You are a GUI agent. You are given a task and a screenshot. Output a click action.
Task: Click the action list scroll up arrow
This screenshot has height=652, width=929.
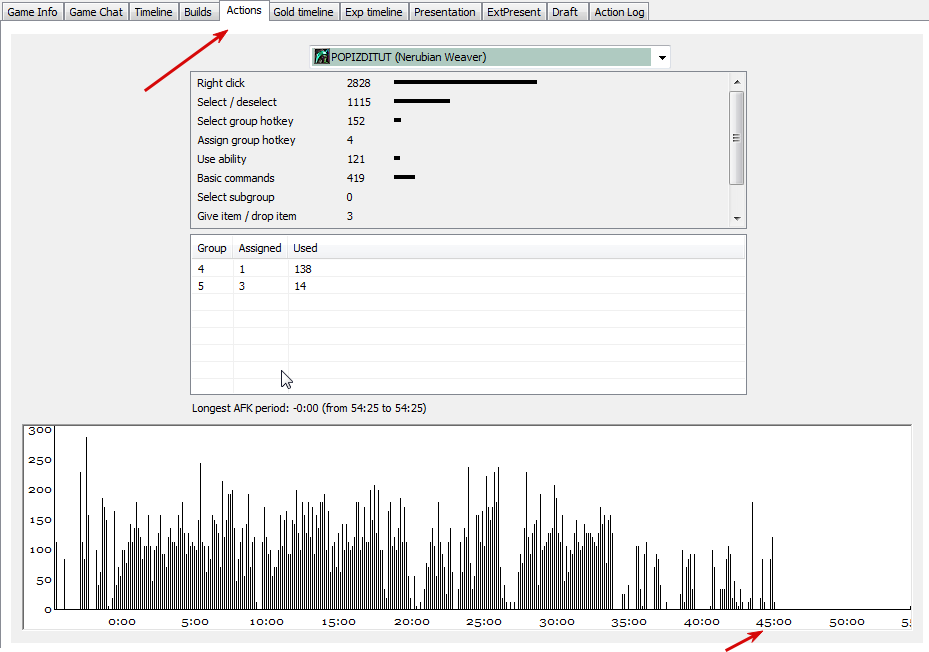[737, 82]
